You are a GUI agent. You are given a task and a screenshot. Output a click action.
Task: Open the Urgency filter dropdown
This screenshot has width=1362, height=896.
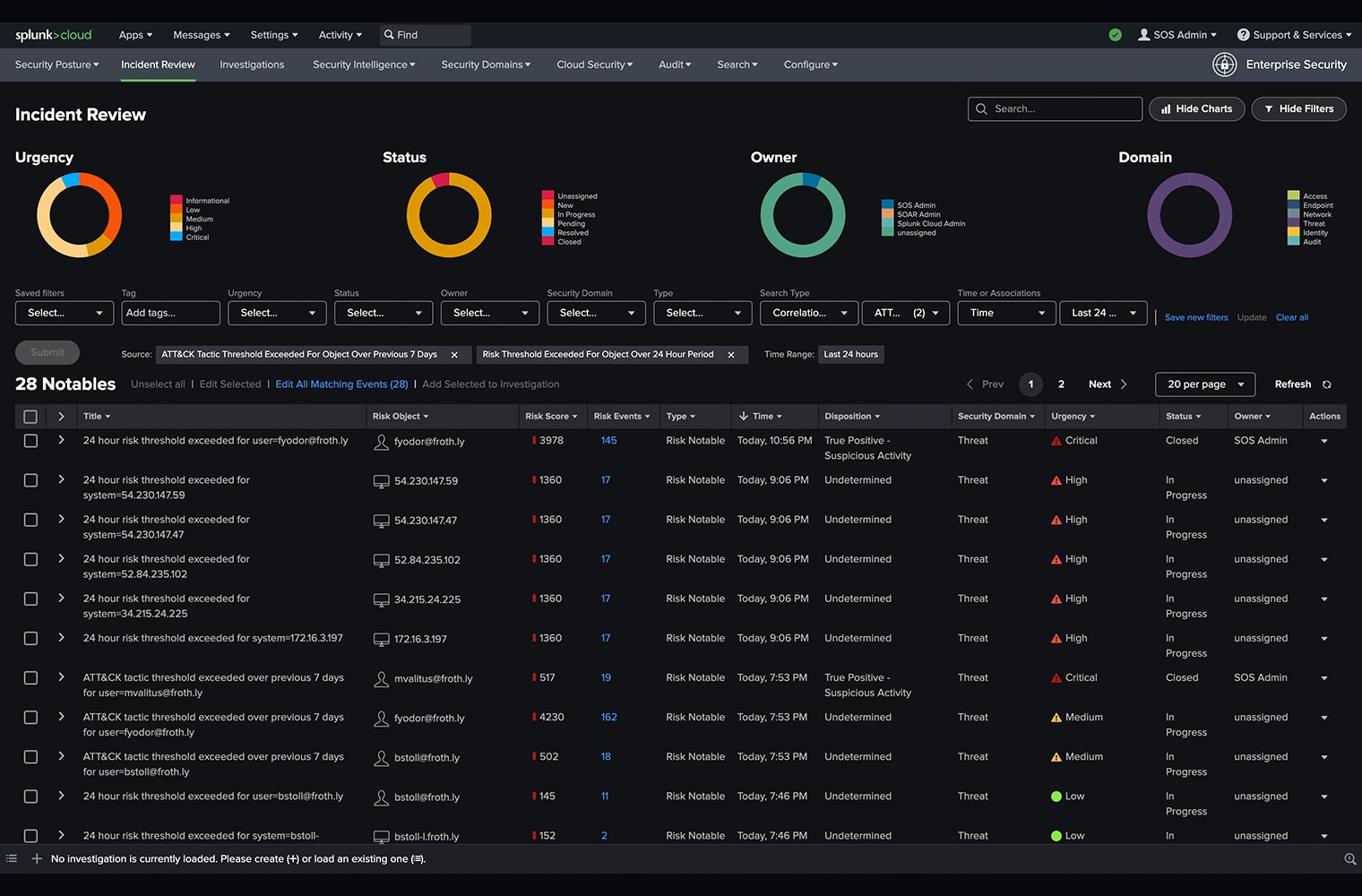(277, 313)
